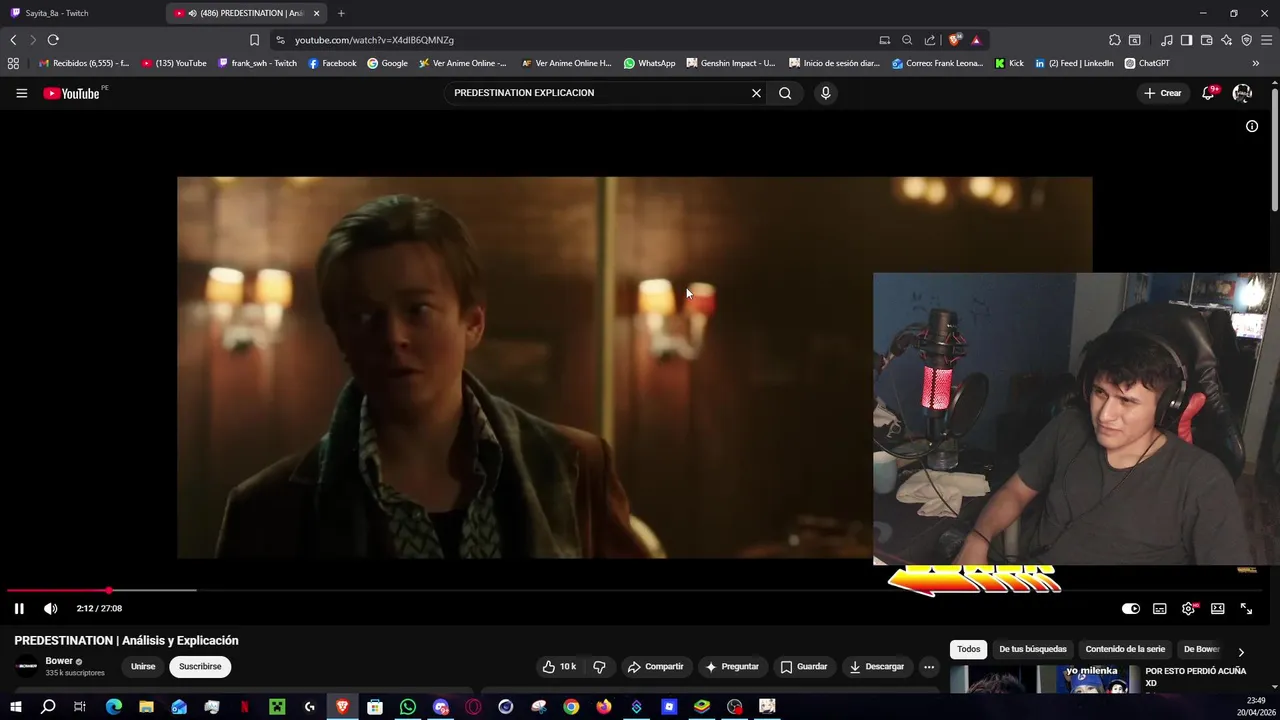Screen dimensions: 1280x720
Task: Mute the video volume
Action: point(51,608)
